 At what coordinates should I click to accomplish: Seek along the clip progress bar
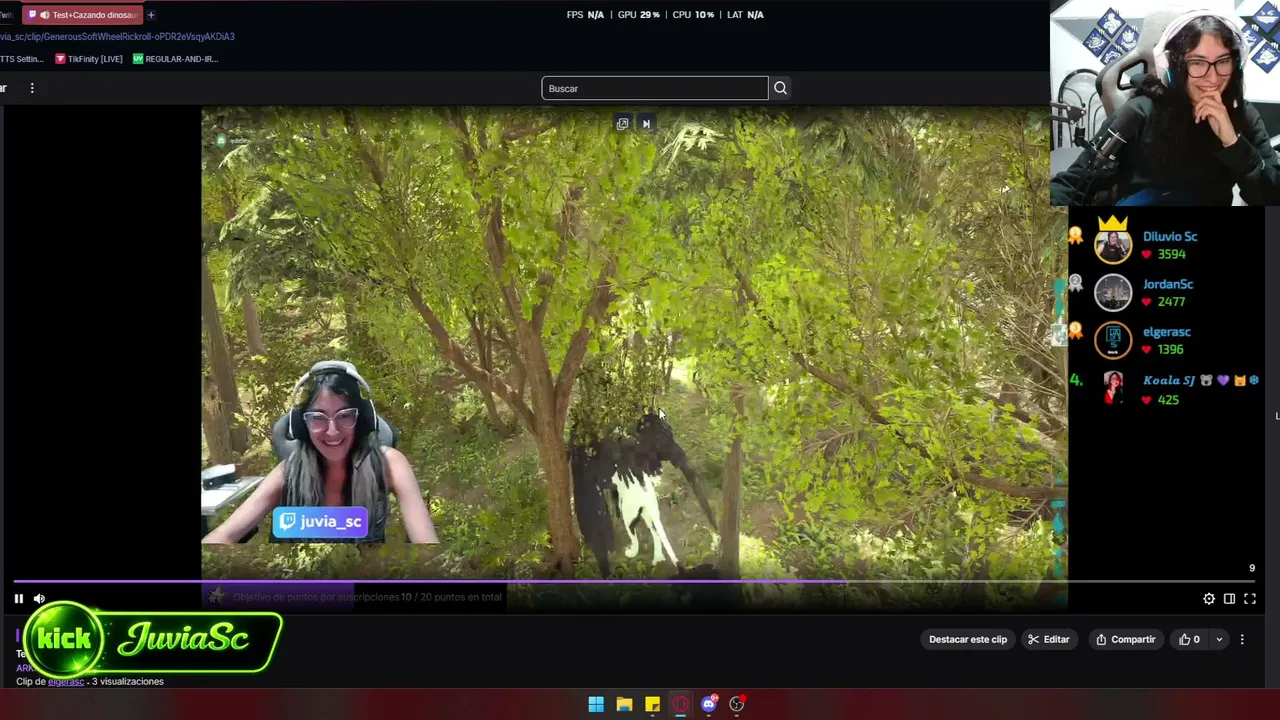coord(634,581)
